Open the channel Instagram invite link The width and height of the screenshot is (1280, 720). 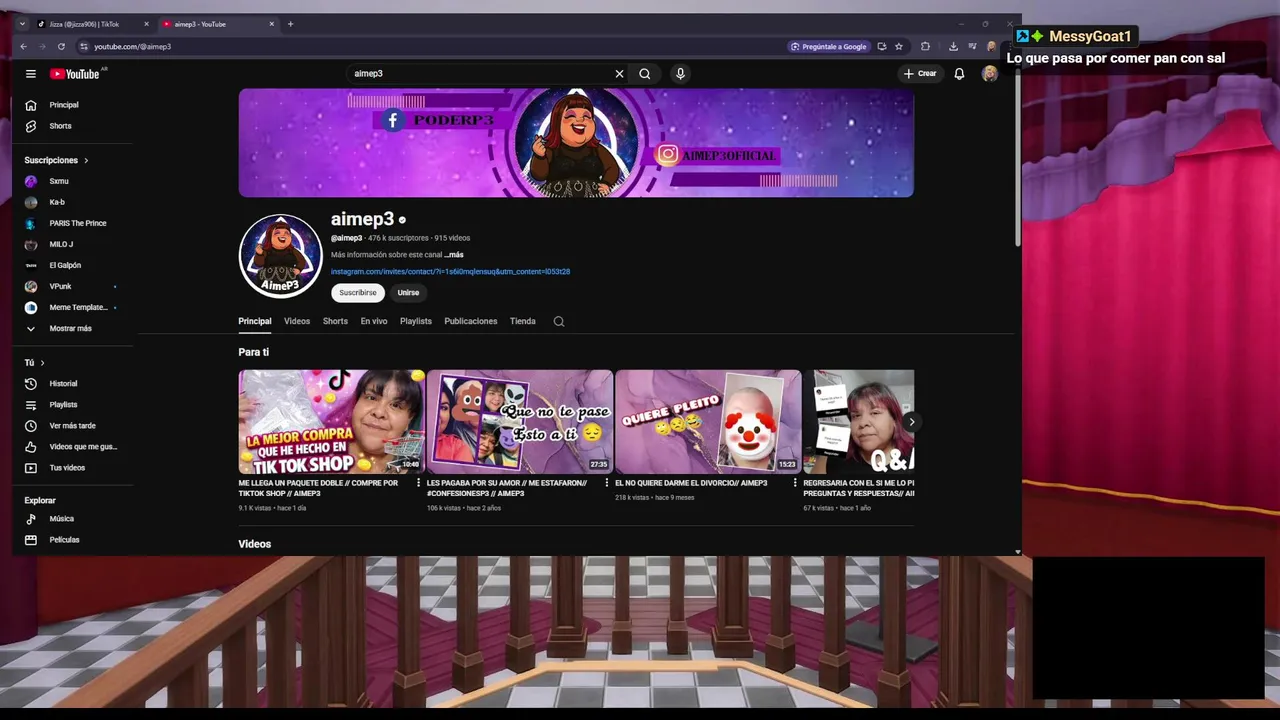point(450,272)
